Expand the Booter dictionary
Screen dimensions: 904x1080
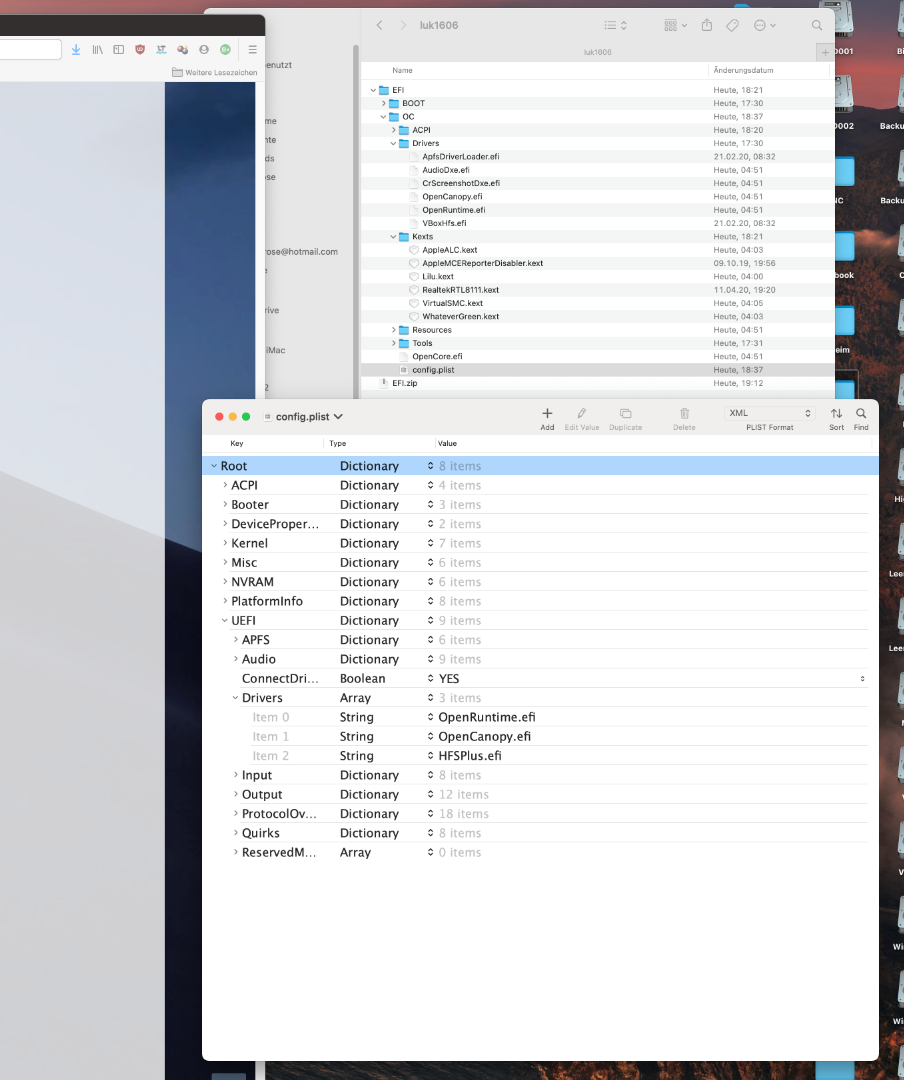click(225, 504)
